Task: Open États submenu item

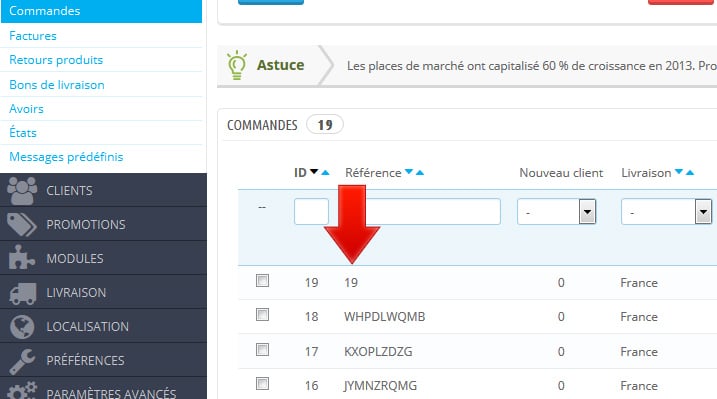Action: 23,133
